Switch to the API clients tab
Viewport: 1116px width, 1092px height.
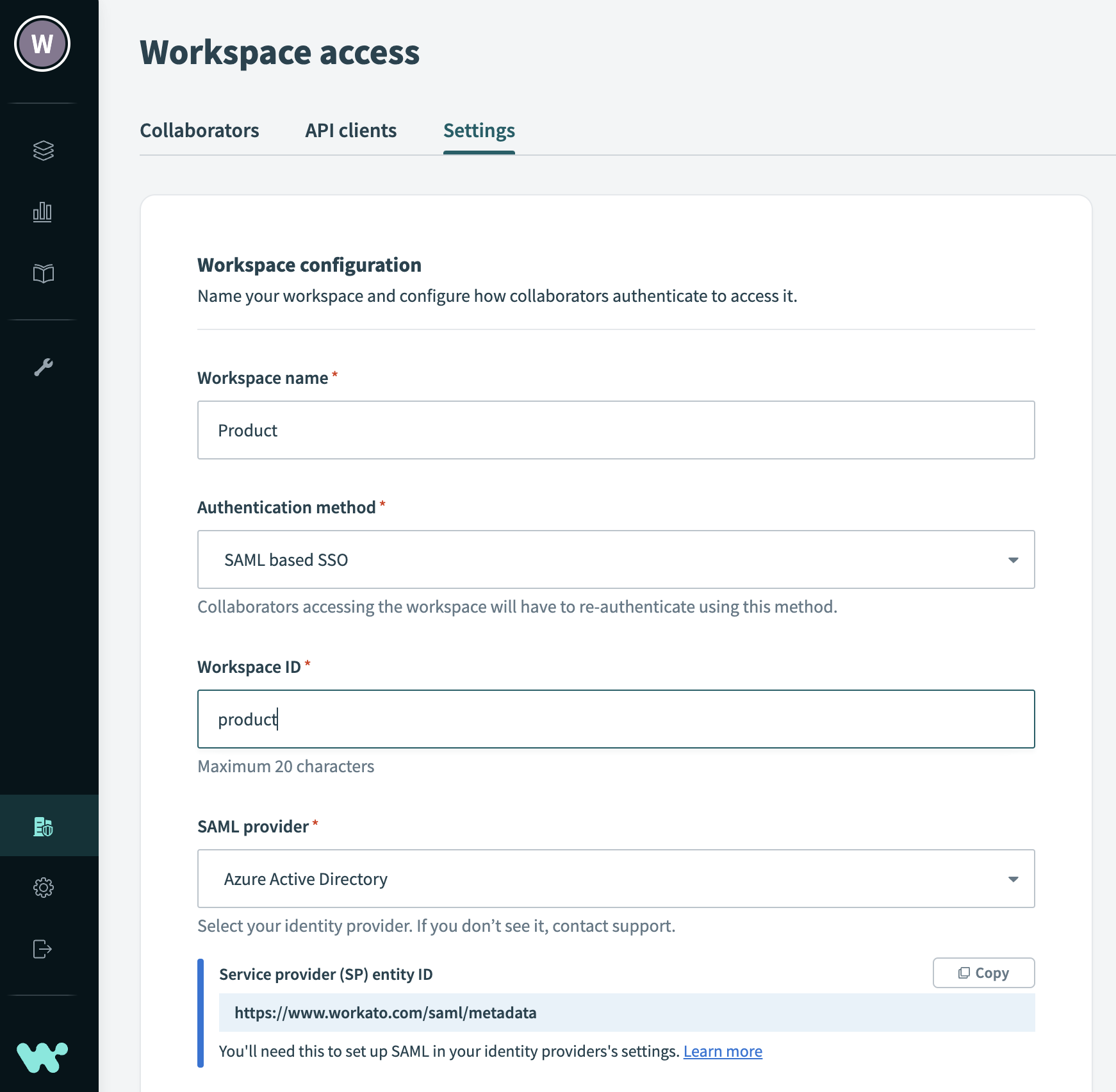(350, 131)
